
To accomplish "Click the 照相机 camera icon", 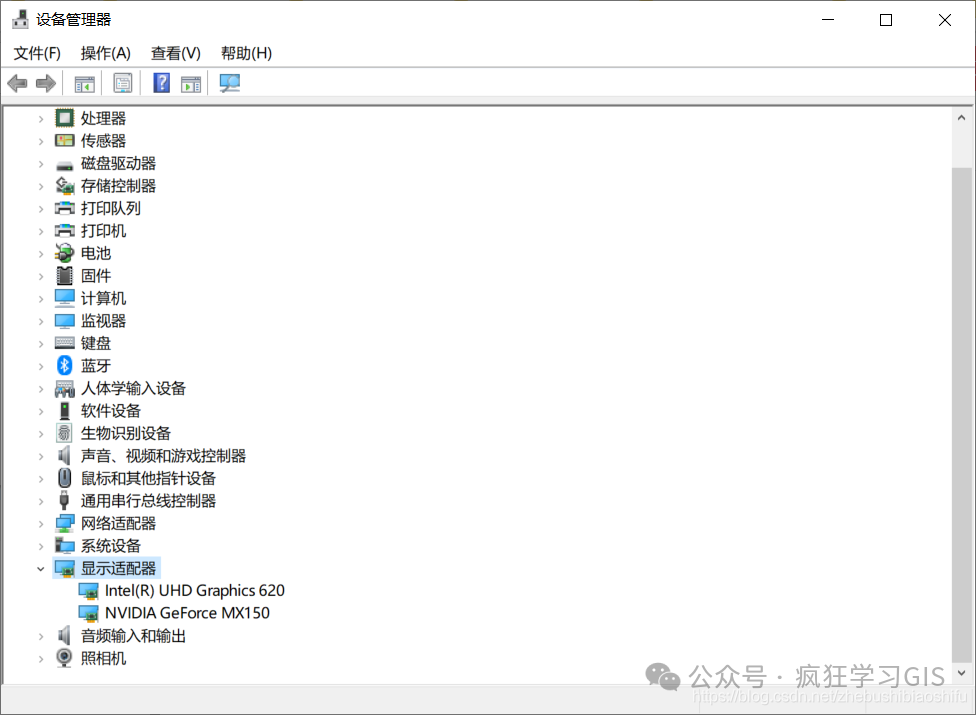I will pyautogui.click(x=64, y=658).
